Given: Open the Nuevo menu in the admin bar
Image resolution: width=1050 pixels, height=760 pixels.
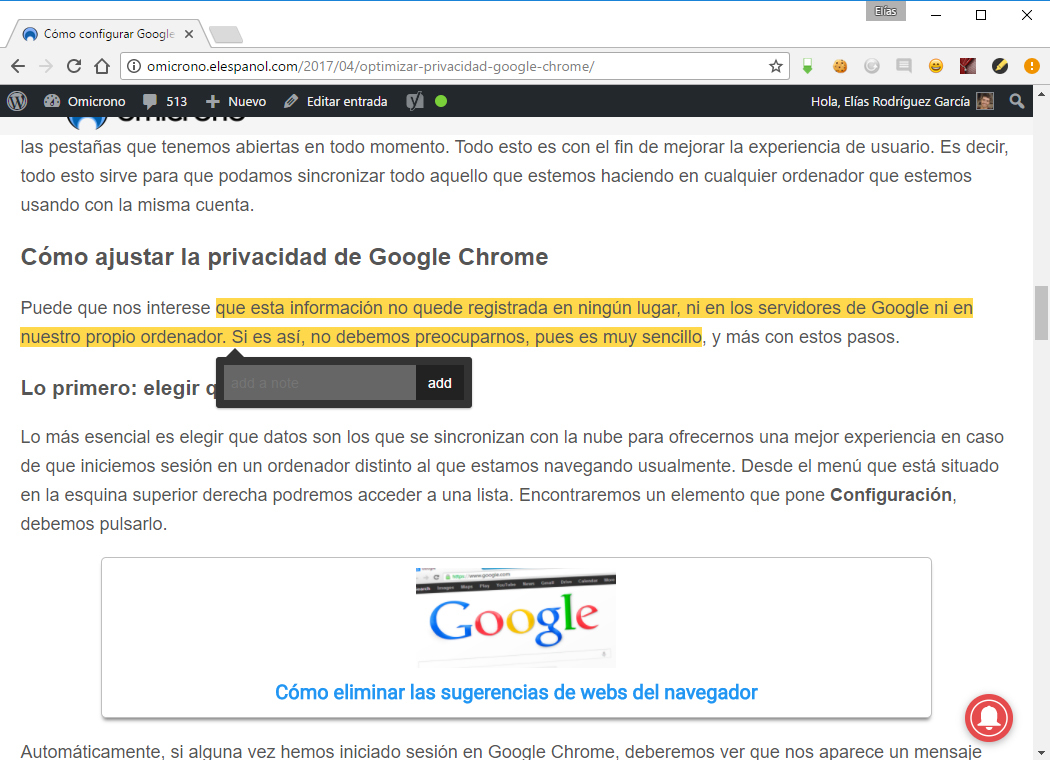Looking at the screenshot, I should [235, 101].
